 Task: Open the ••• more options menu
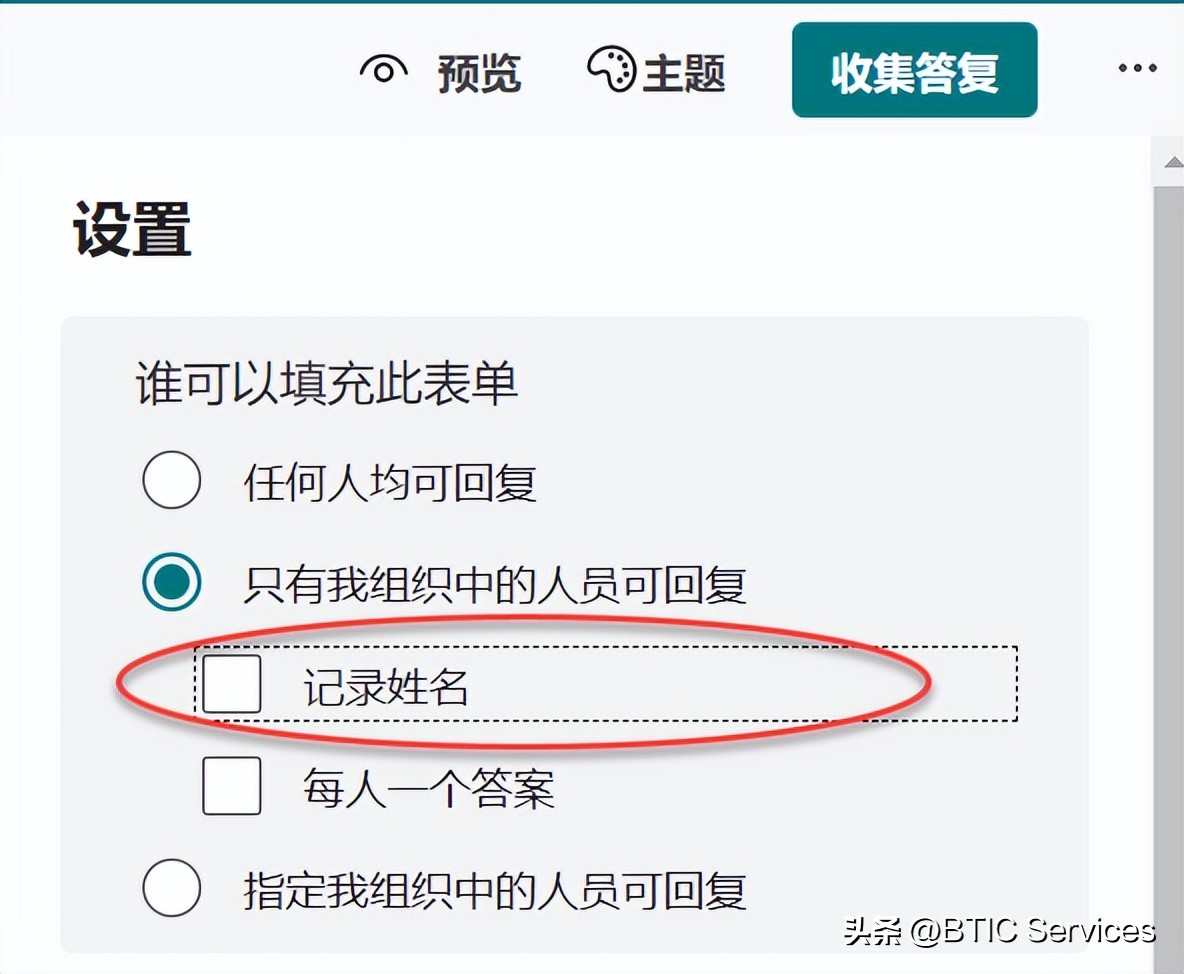(x=1137, y=68)
